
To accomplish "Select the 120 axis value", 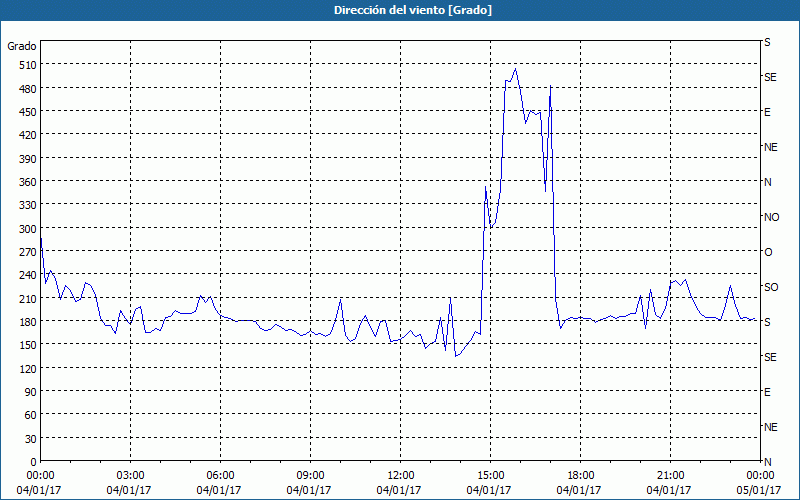I will click(x=28, y=369).
